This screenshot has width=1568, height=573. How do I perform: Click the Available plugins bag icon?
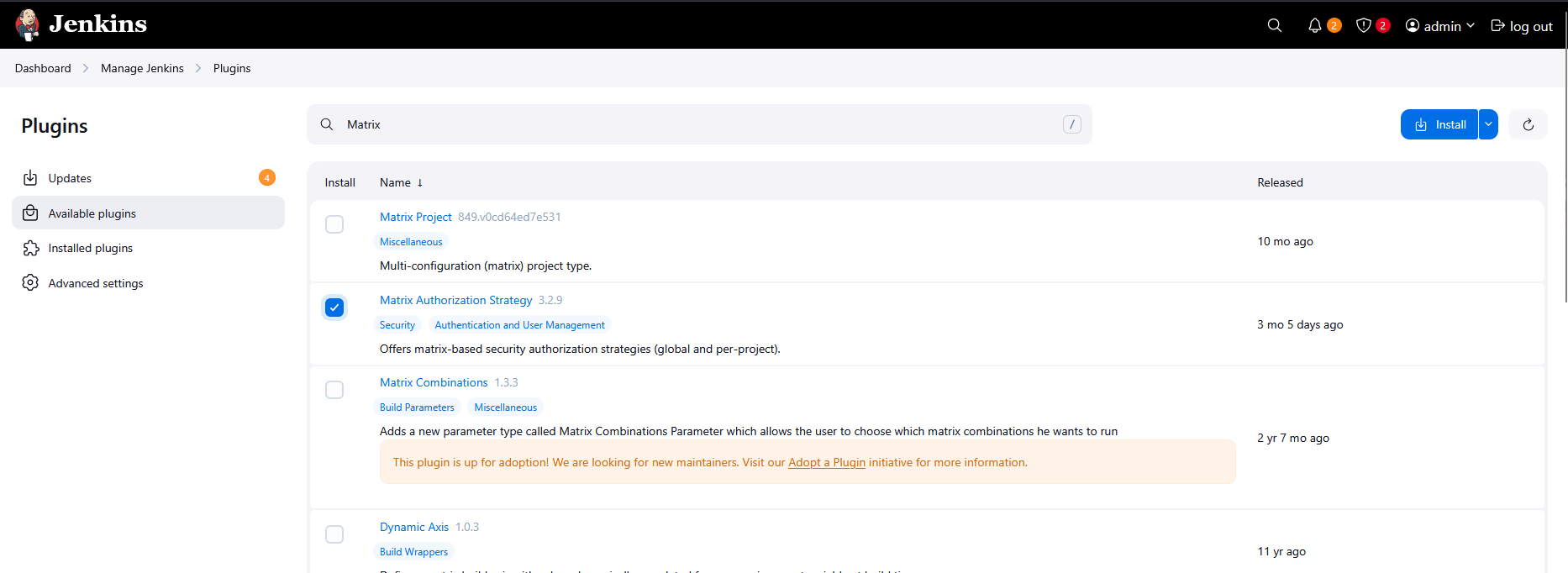click(30, 213)
